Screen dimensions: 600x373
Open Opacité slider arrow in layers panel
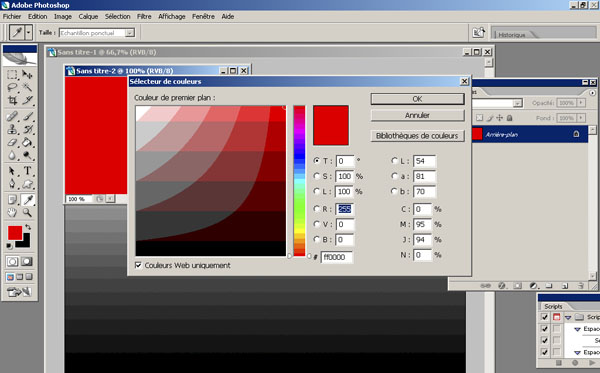click(581, 103)
